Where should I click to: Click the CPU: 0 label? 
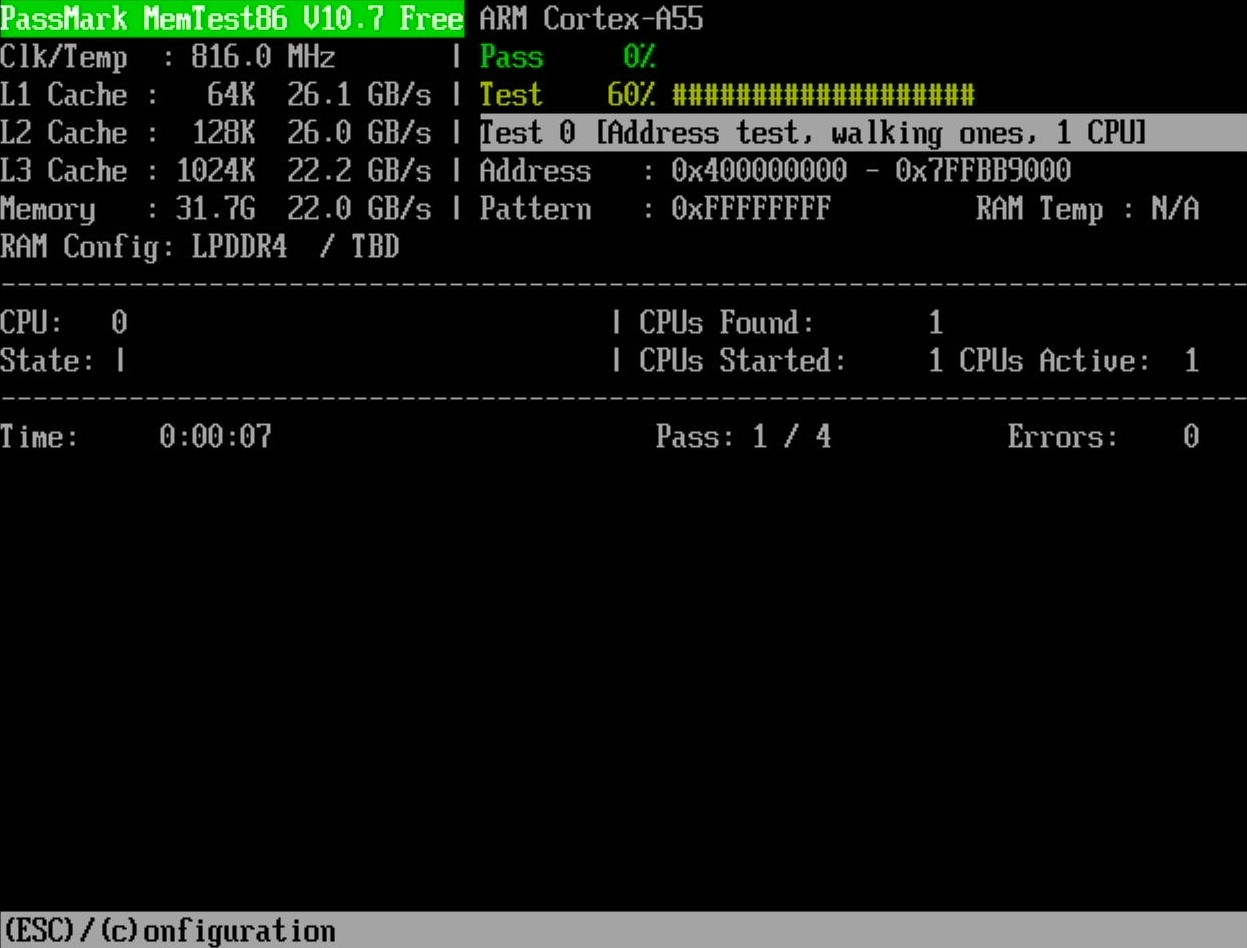(64, 323)
